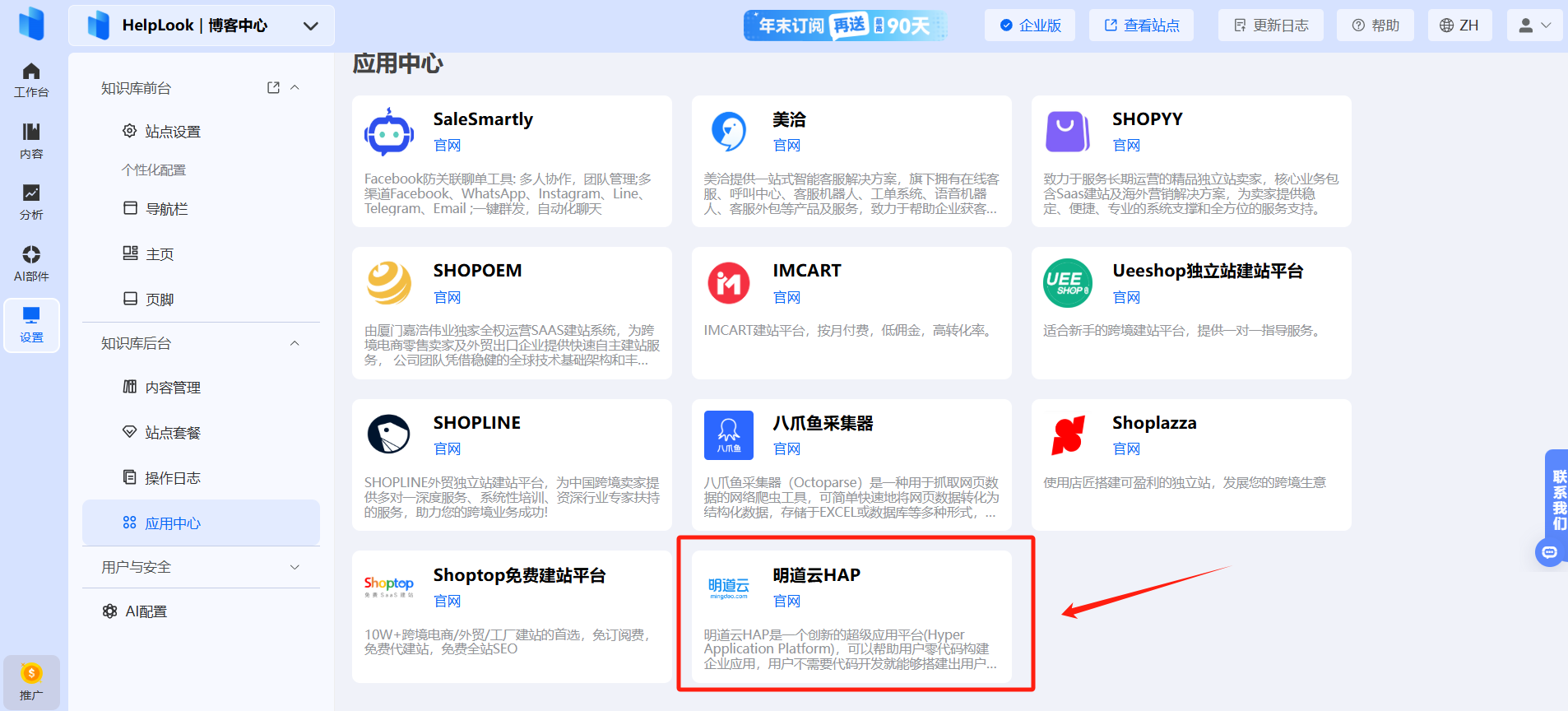Click 八爪鱼采集器 blue logo
This screenshot has height=711, width=1568.
[729, 435]
